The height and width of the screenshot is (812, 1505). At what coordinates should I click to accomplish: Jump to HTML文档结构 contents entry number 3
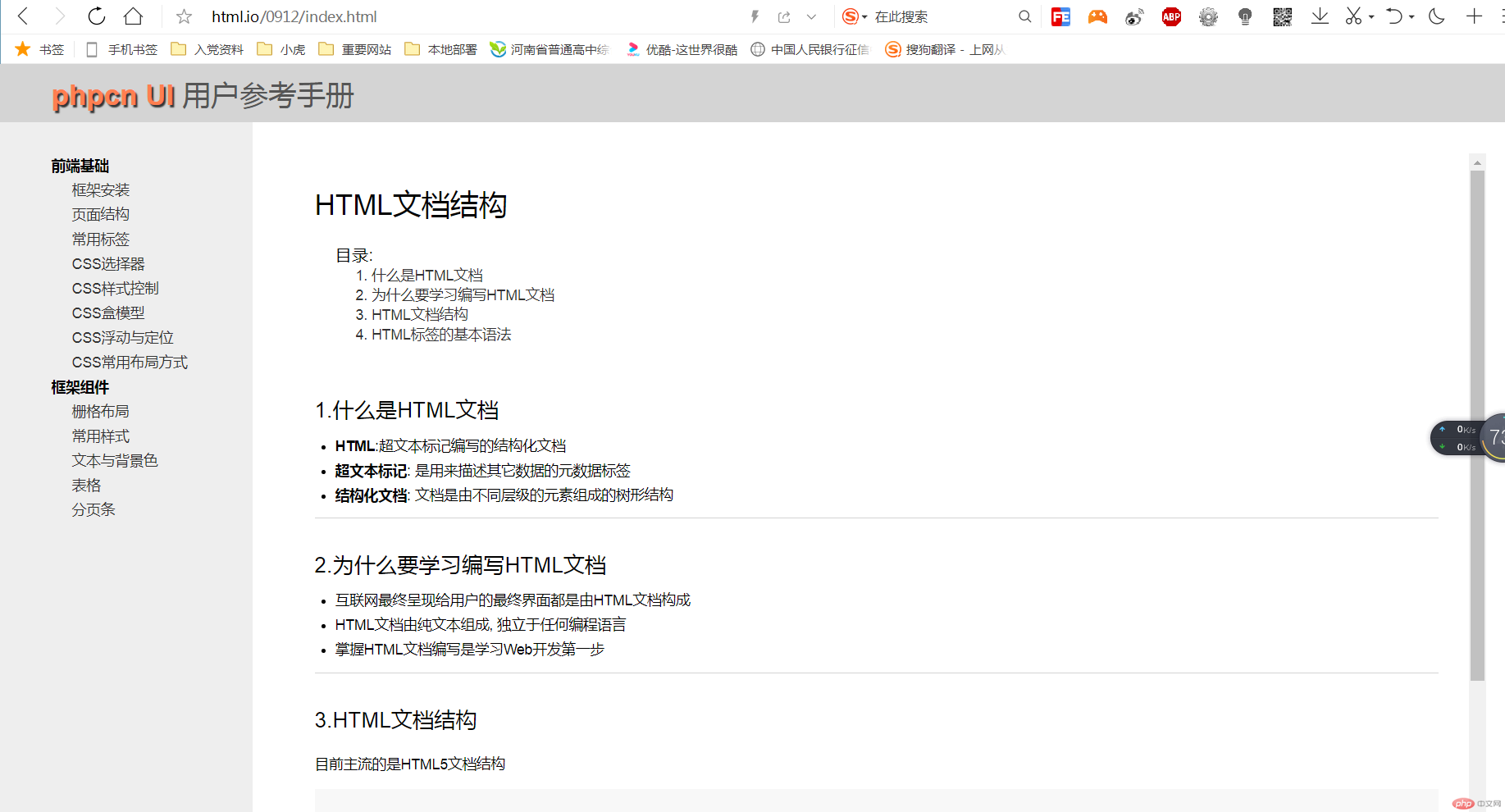click(x=420, y=315)
